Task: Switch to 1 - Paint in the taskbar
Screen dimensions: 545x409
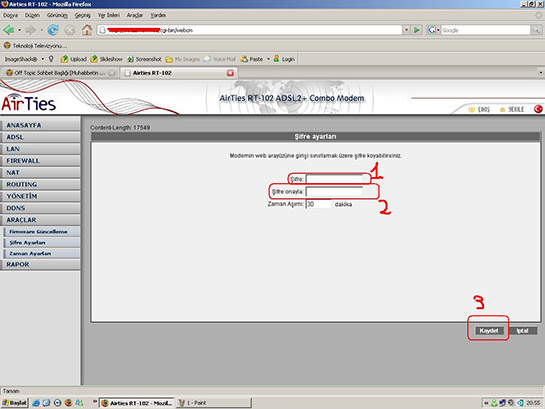Action: 213,403
